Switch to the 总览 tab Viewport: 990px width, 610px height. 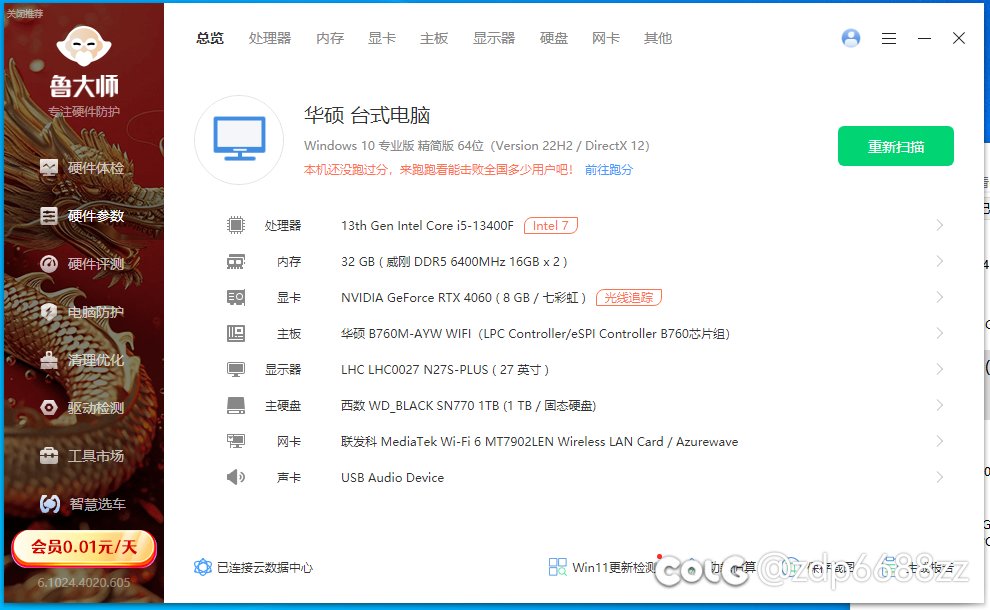pos(210,39)
